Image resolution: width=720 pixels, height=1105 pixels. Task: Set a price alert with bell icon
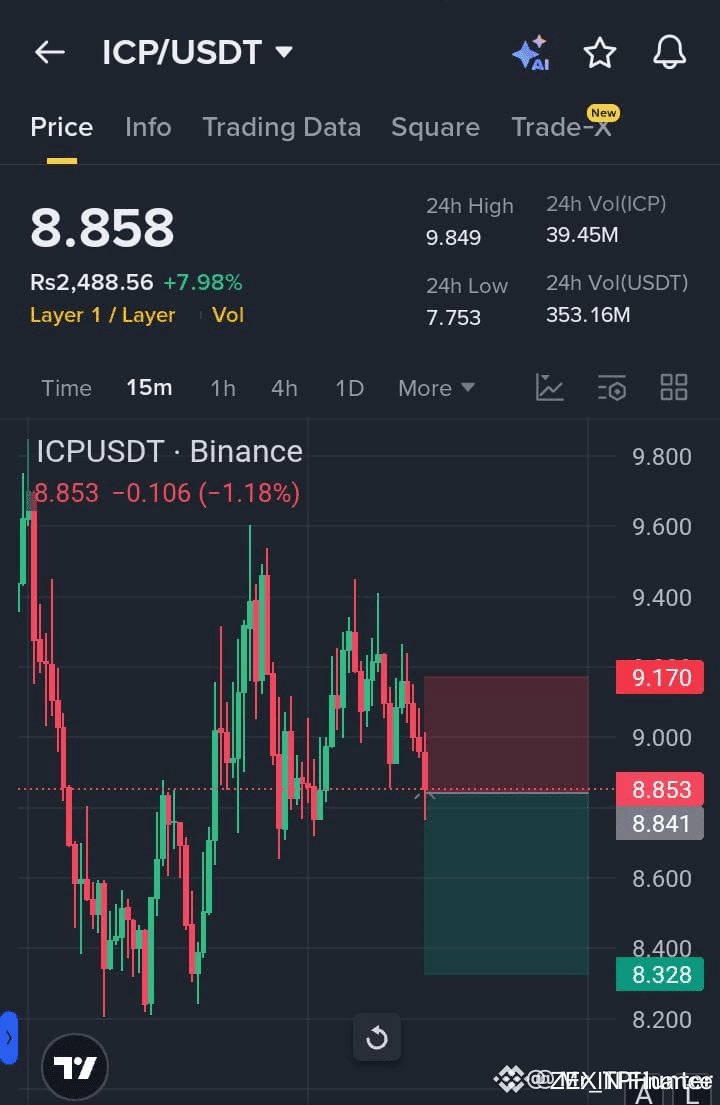click(x=669, y=52)
